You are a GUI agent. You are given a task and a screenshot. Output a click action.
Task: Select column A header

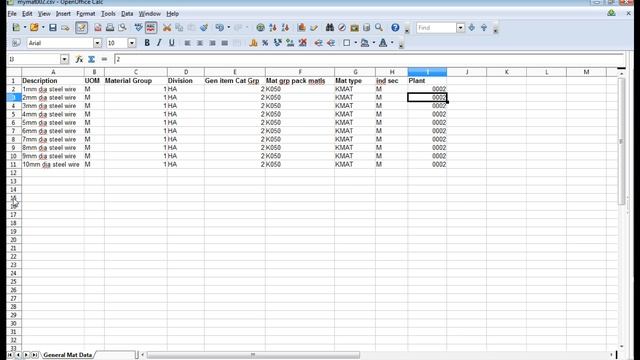(x=53, y=72)
